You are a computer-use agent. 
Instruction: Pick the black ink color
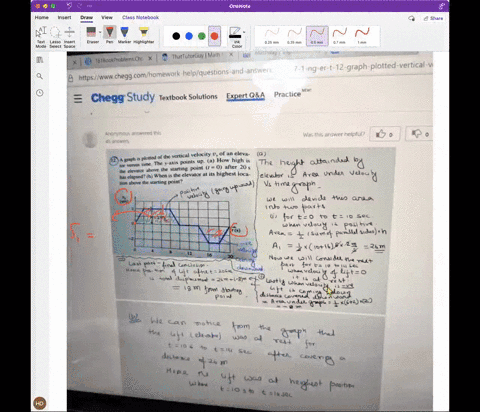coord(176,36)
